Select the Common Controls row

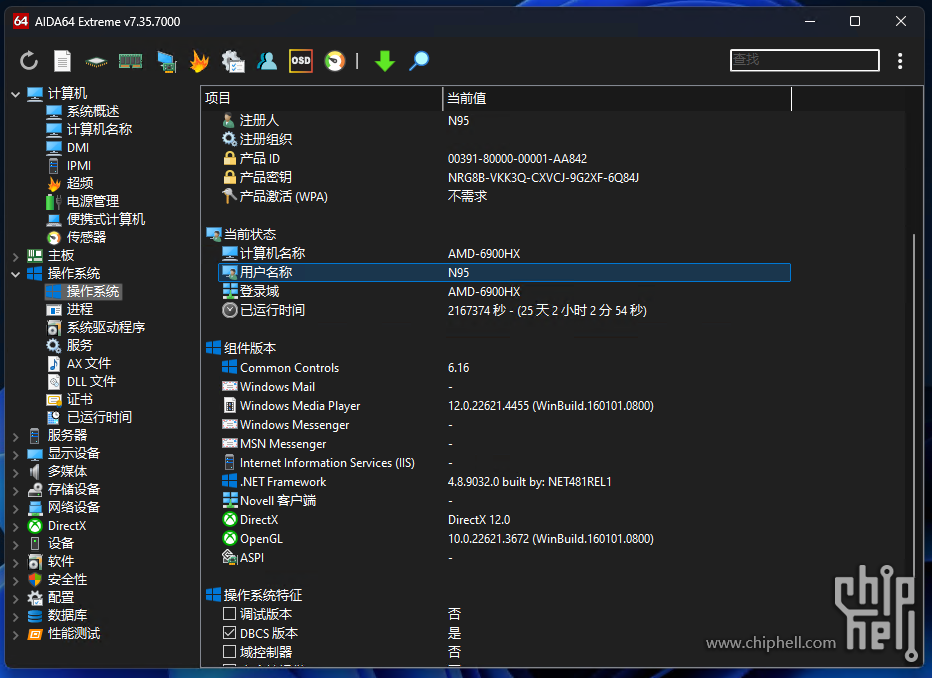[x=505, y=368]
